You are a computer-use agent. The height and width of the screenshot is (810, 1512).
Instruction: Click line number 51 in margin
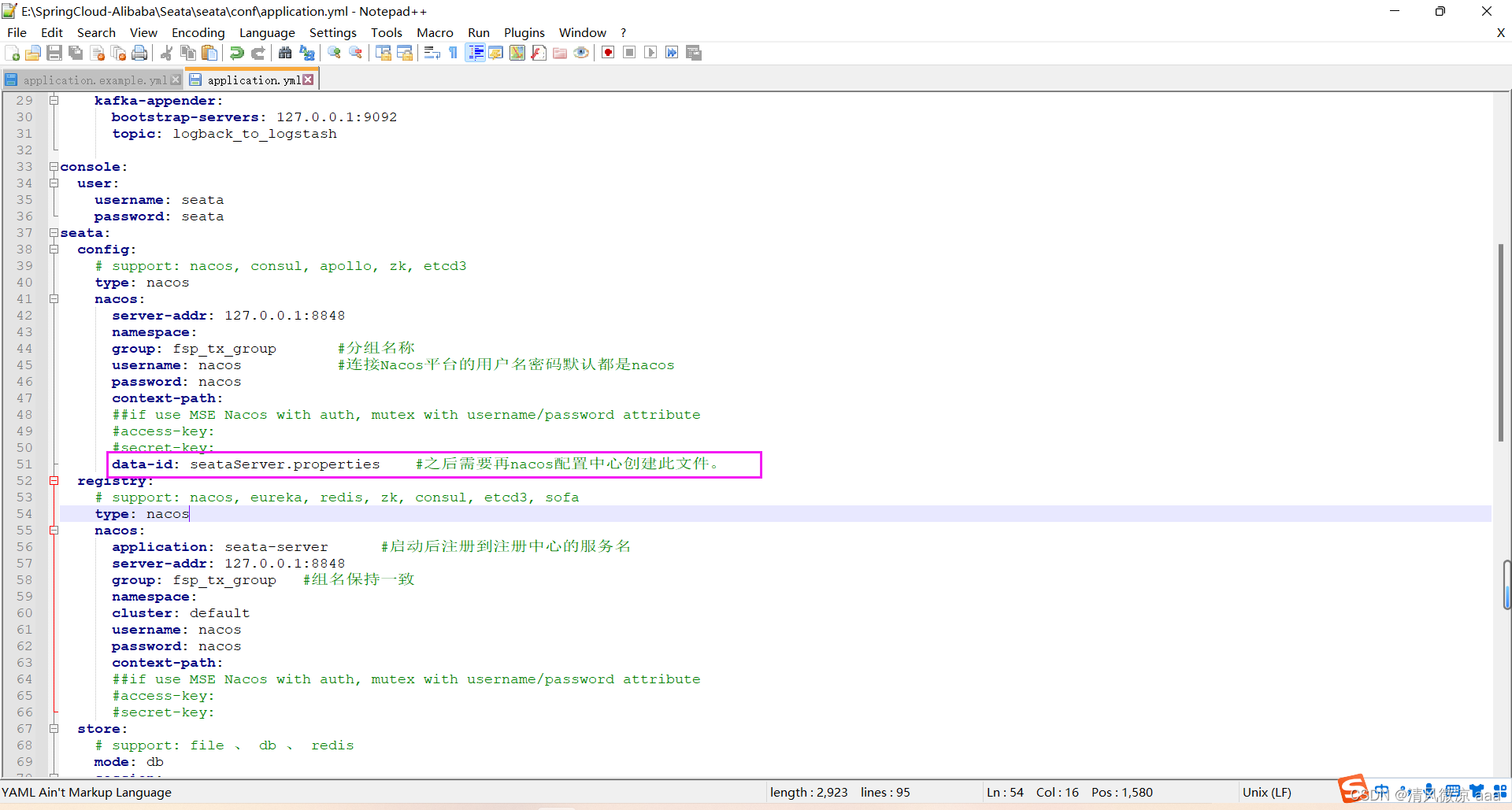(24, 464)
